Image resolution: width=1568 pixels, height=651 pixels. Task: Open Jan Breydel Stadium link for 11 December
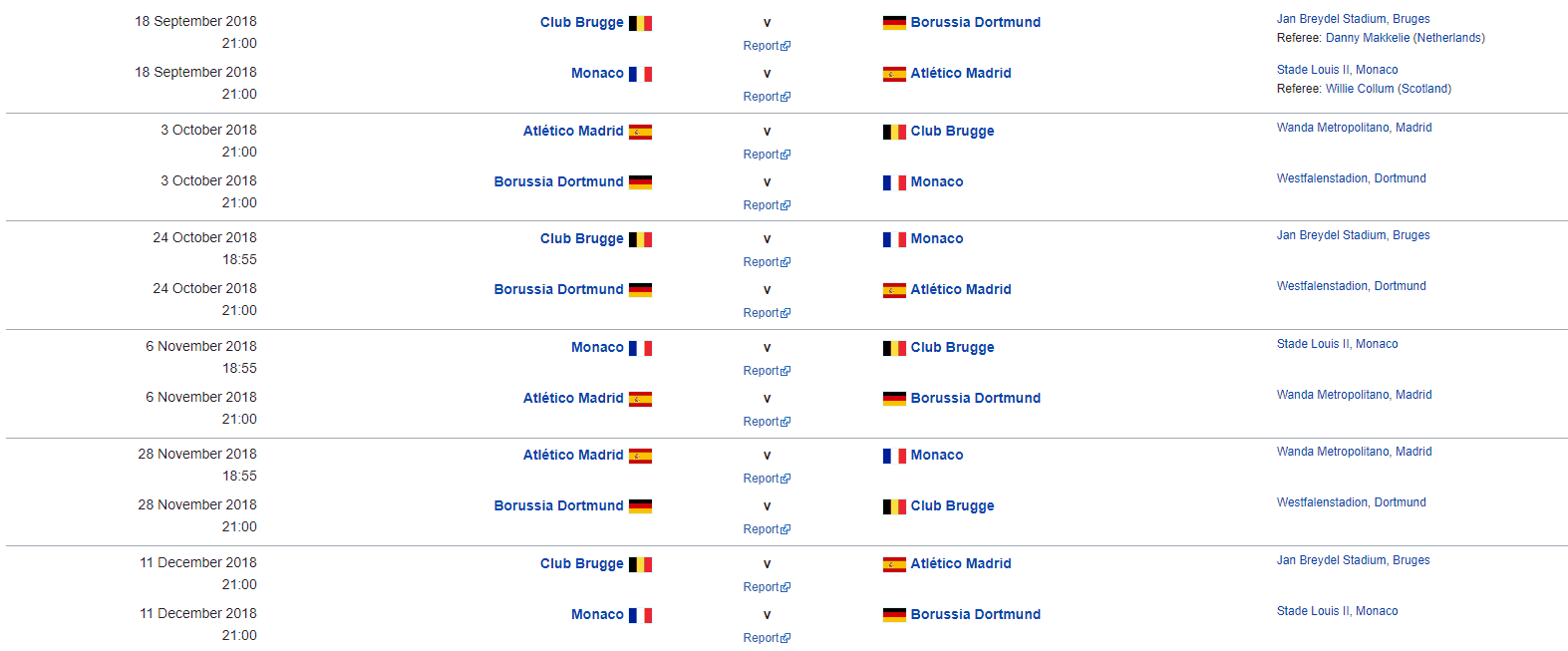(x=1353, y=560)
